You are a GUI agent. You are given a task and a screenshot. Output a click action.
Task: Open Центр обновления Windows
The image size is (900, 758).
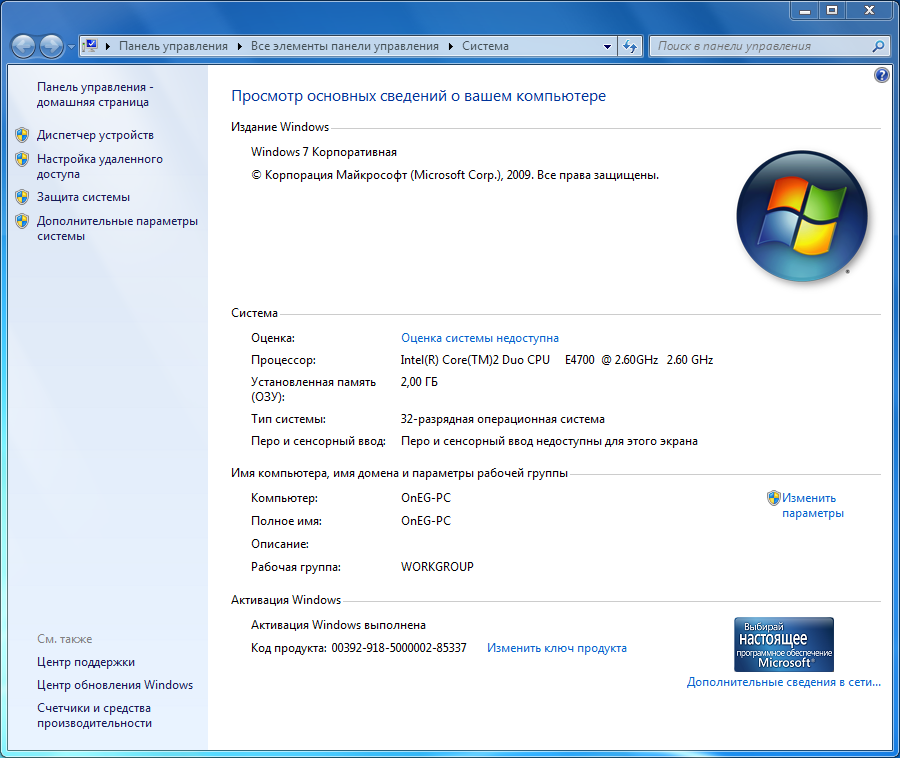click(115, 685)
